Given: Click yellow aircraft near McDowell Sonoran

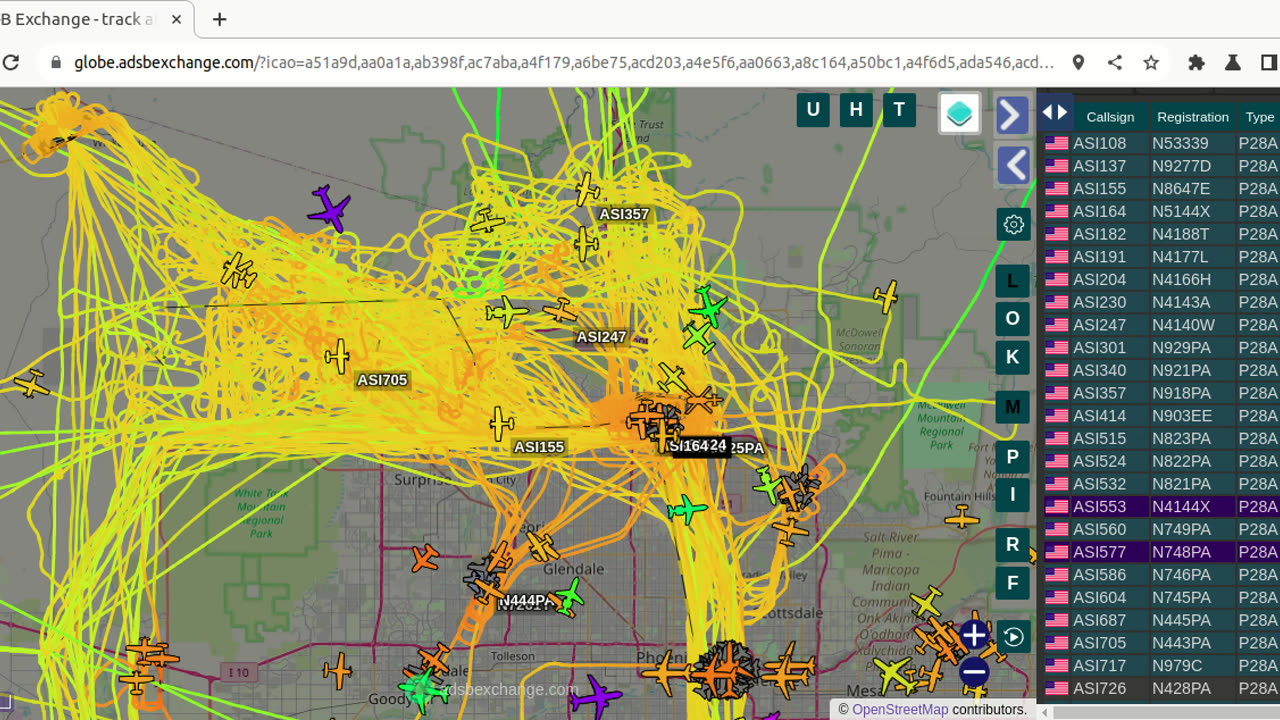Looking at the screenshot, I should [x=885, y=297].
